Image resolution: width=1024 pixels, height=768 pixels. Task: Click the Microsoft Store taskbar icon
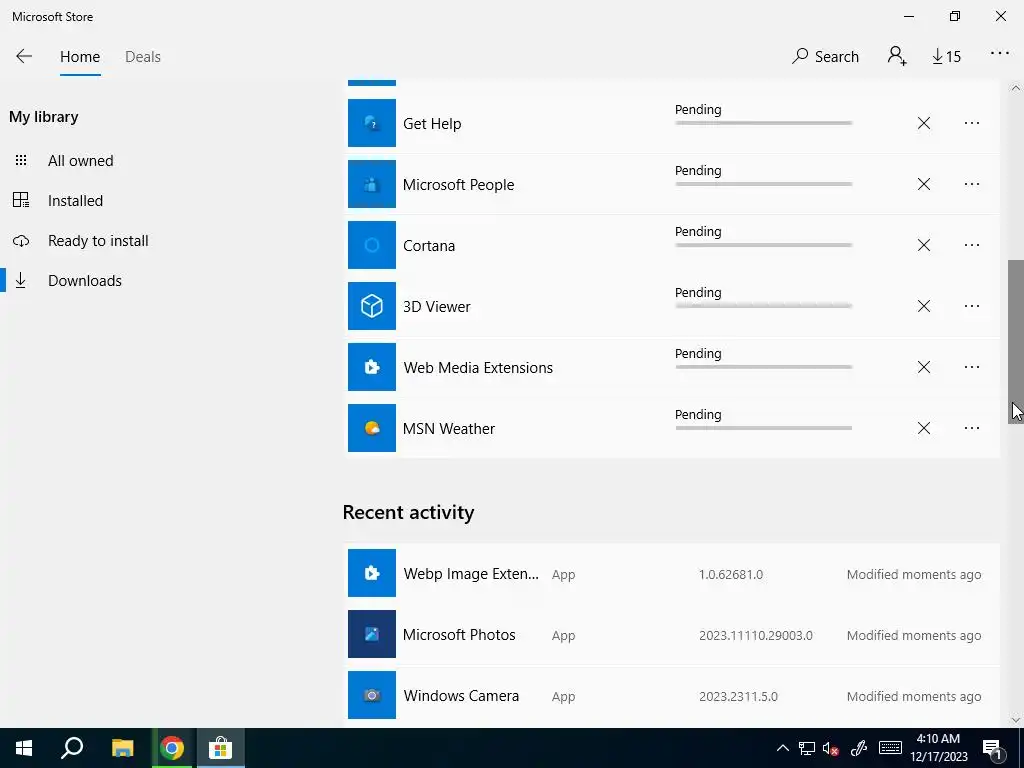coord(221,748)
